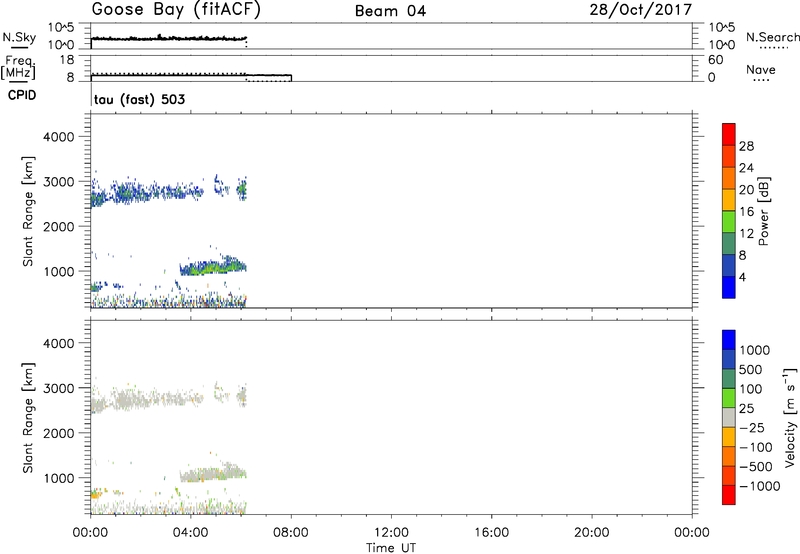
Task: Click the velocity colorbar '500' tick label
Action: coord(752,369)
